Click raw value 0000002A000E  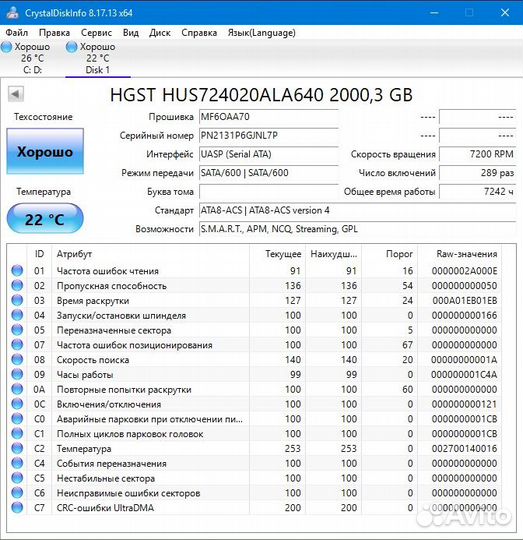(464, 271)
